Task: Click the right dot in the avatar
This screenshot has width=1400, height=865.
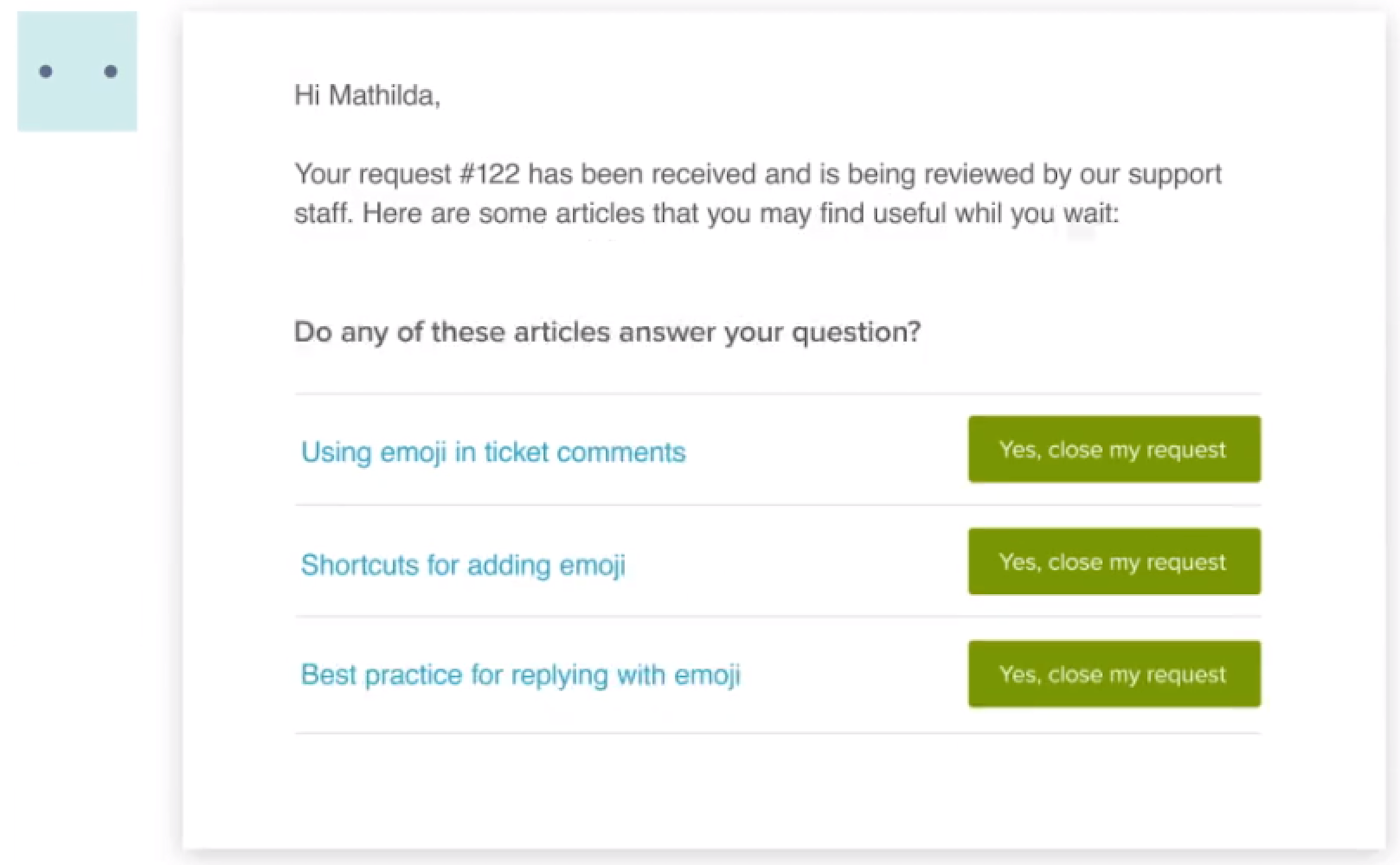Action: tap(110, 71)
